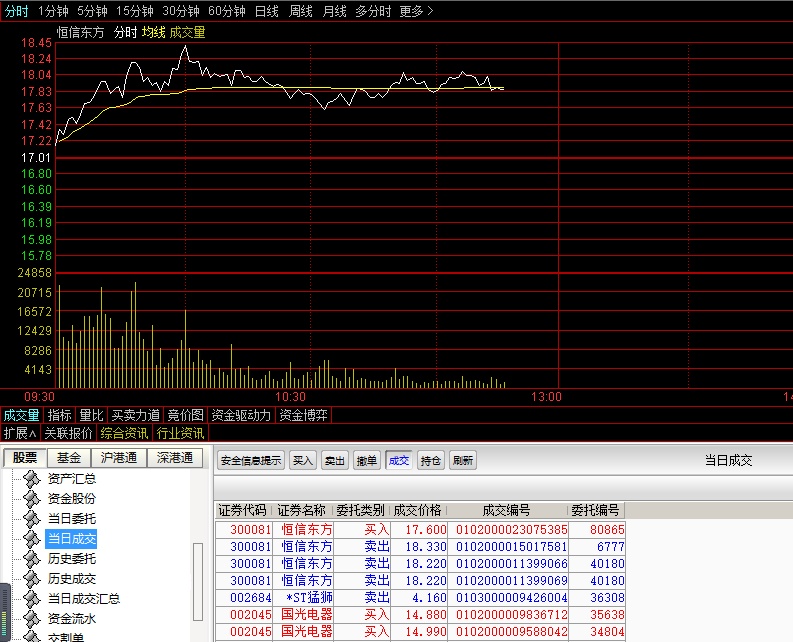Switch to the 量比 tab
Screen dimensions: 793x642
[x=92, y=415]
